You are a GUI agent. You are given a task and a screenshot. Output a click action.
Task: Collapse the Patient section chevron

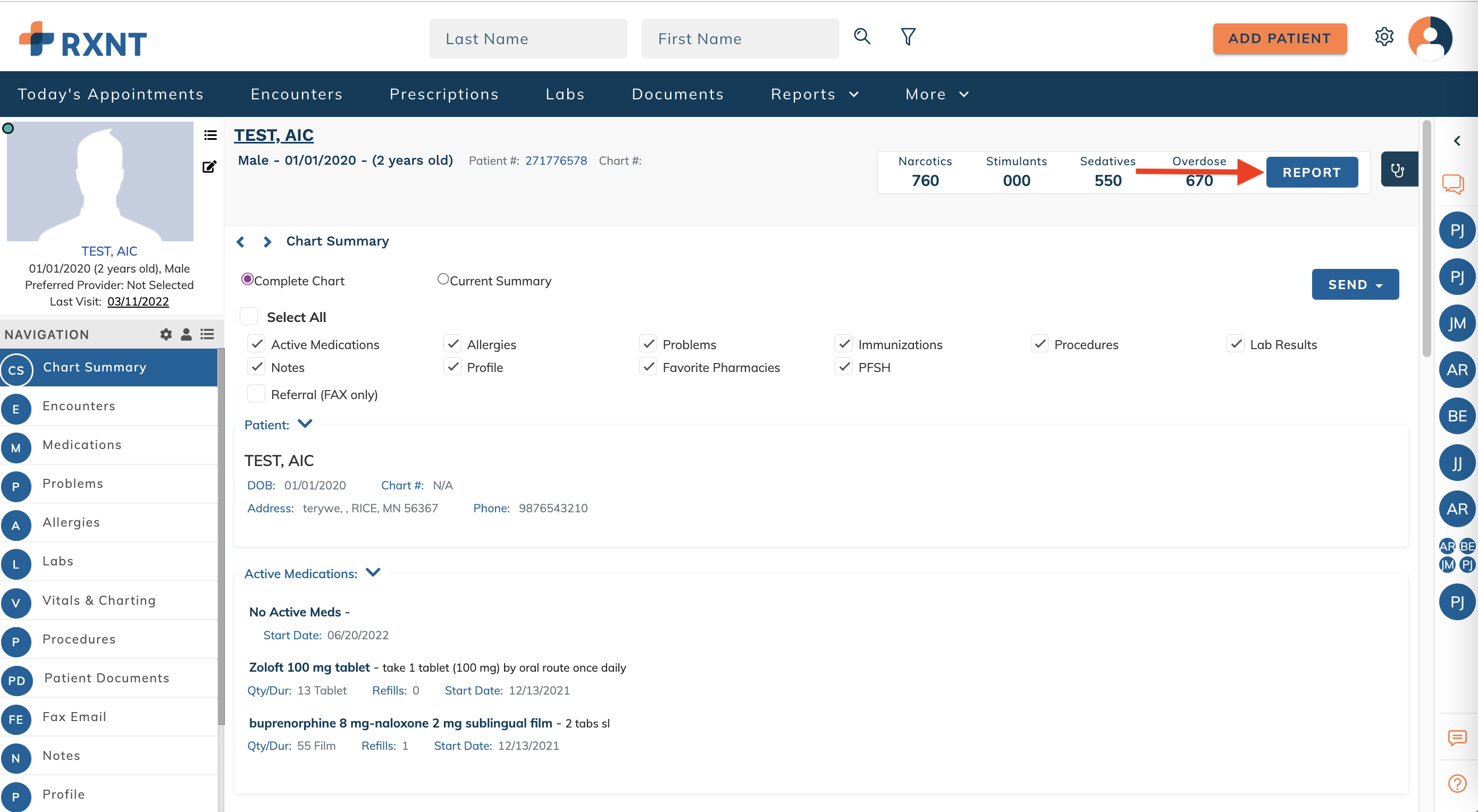pyautogui.click(x=305, y=424)
